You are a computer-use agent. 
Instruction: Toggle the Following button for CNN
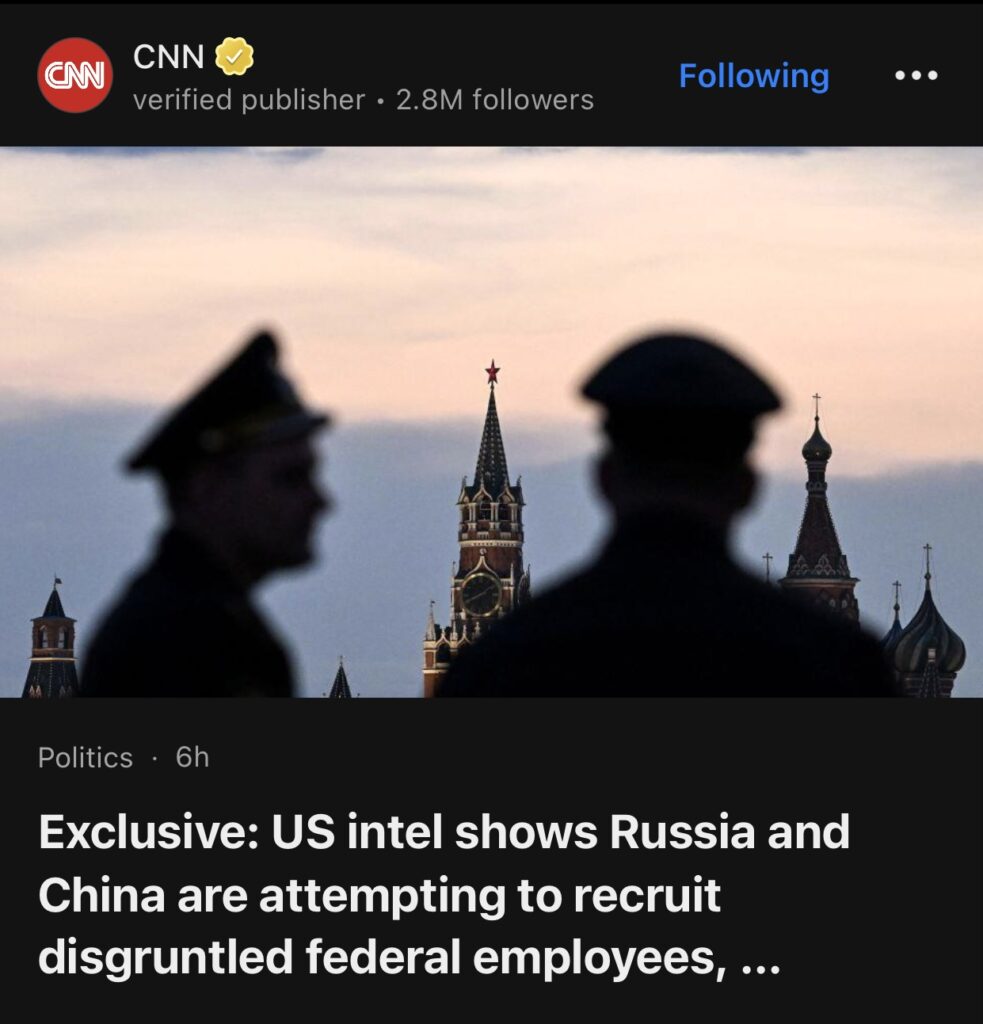pos(754,76)
